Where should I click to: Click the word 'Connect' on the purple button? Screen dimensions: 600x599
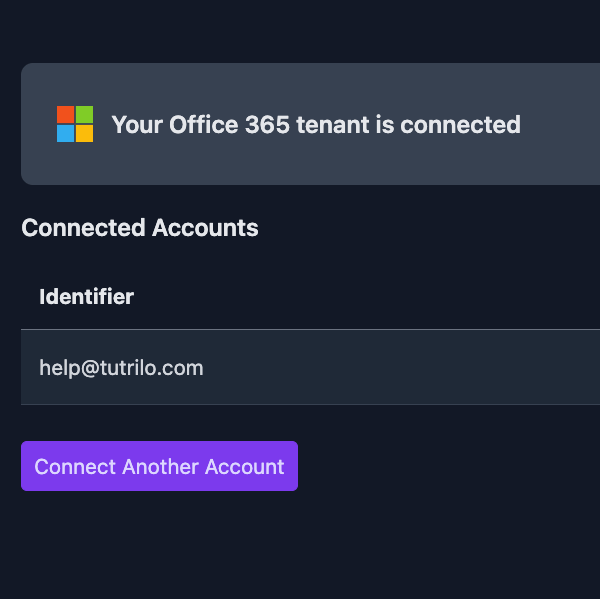coord(75,467)
